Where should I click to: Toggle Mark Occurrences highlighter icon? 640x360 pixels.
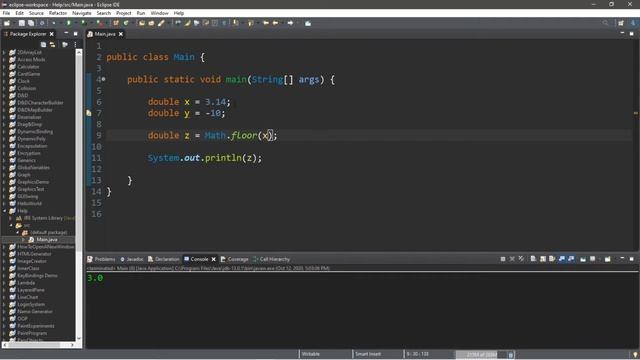click(x=187, y=23)
